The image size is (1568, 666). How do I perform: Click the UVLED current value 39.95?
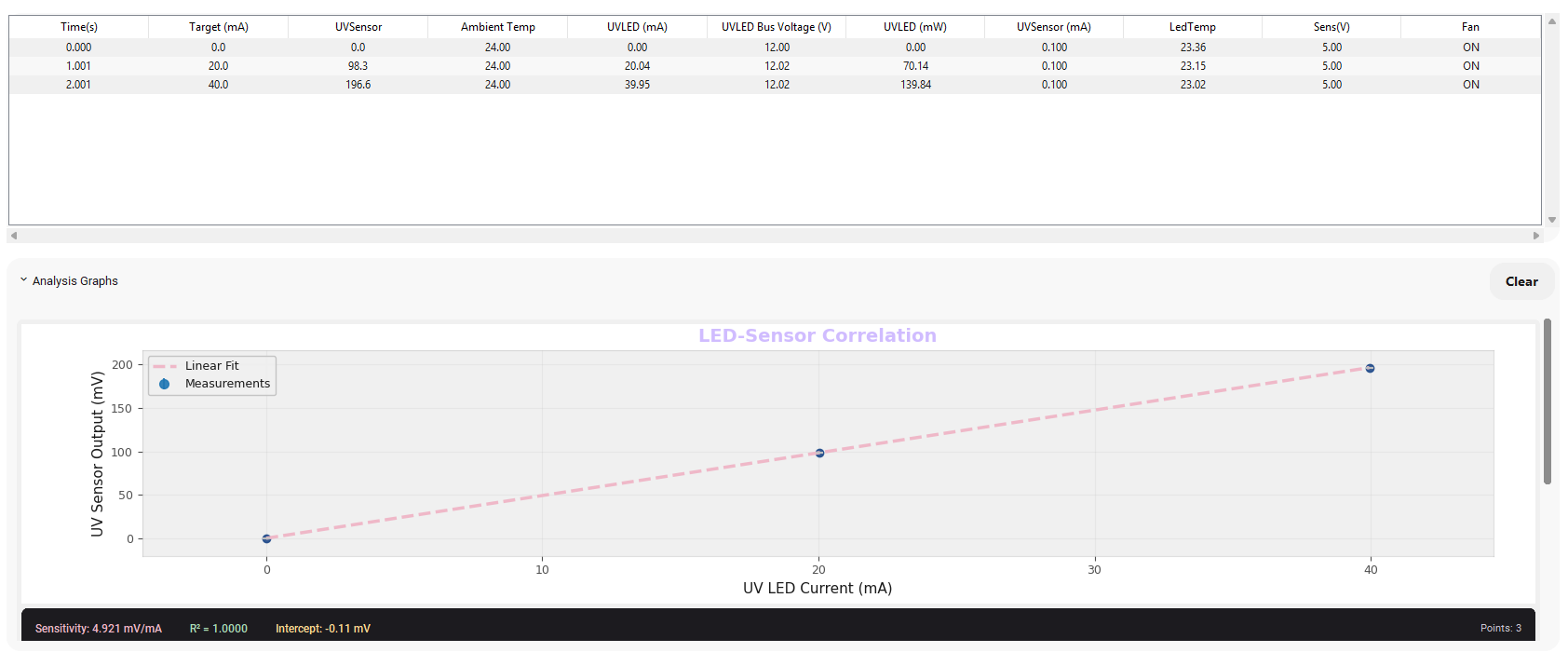pyautogui.click(x=638, y=85)
